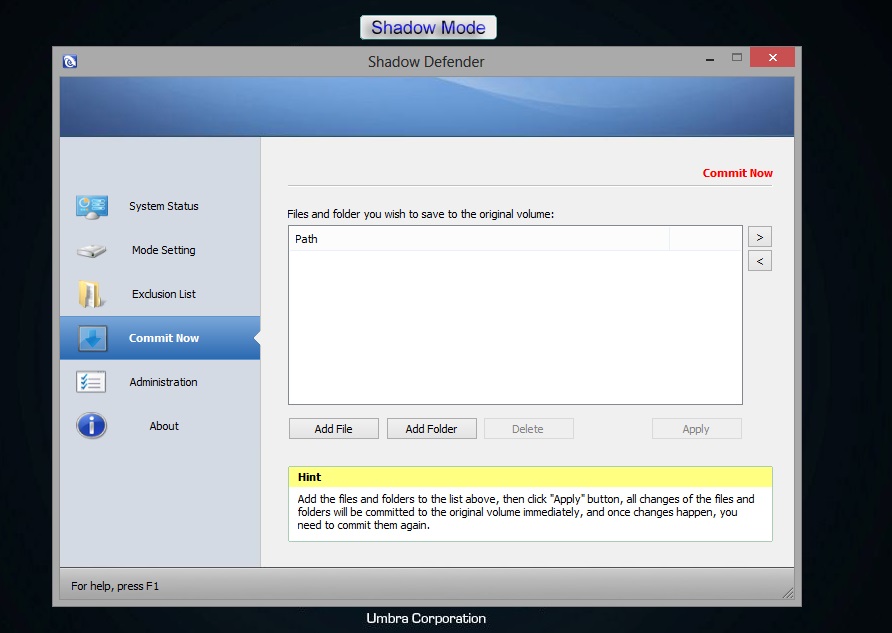Click the '>' arrow button beside the list
The width and height of the screenshot is (892, 633).
[759, 237]
